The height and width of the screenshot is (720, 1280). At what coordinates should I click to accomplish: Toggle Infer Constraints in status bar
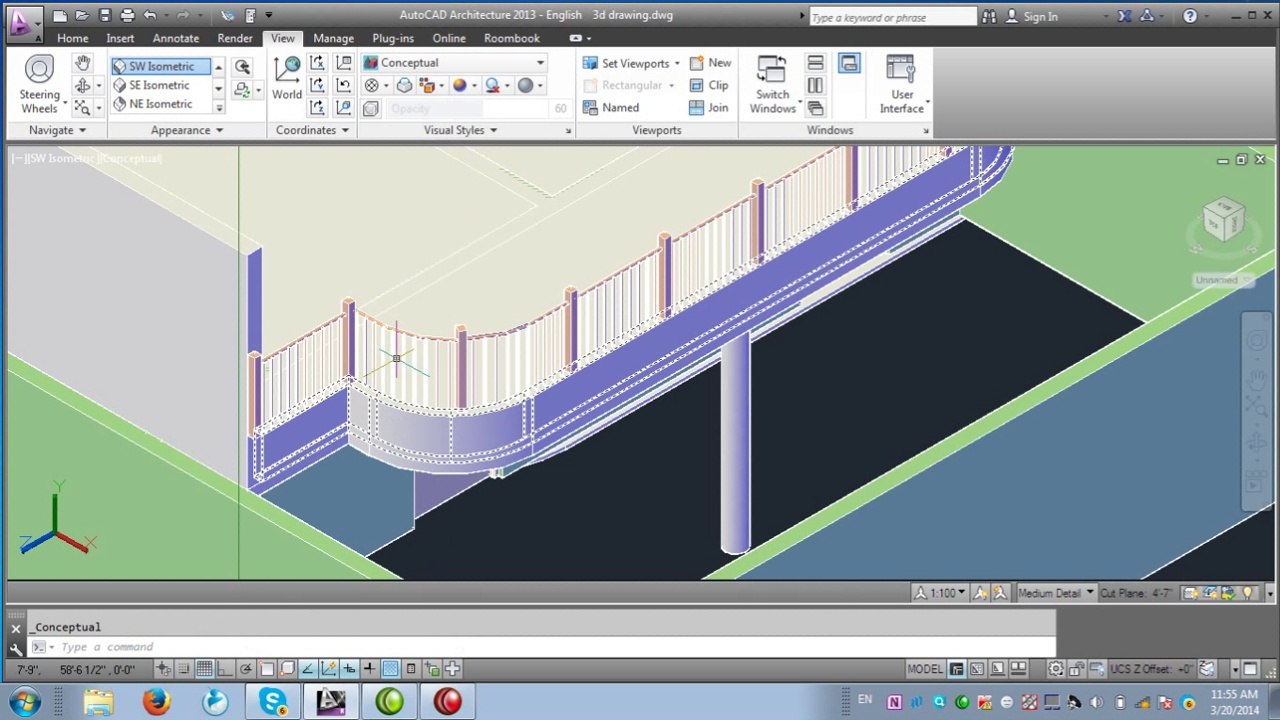click(x=163, y=669)
